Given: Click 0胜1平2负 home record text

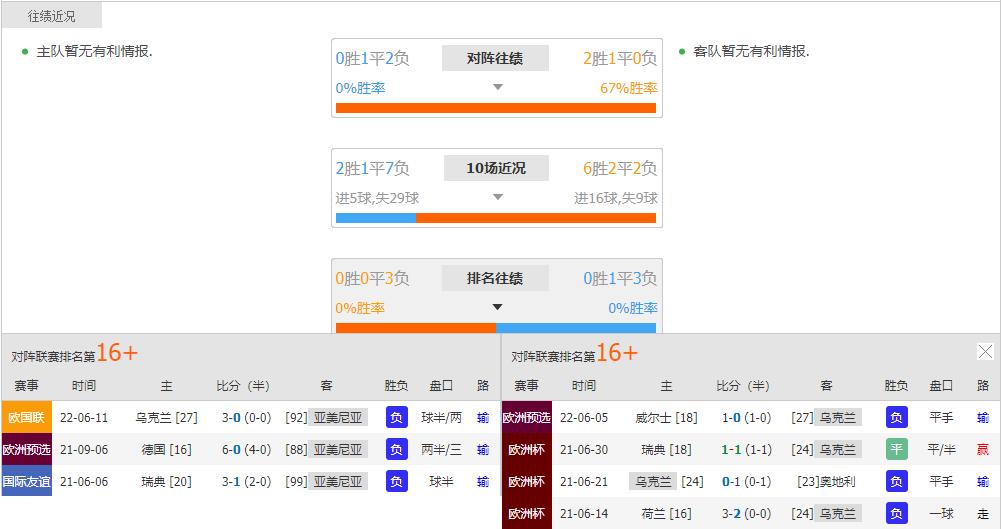Looking at the screenshot, I should [x=372, y=58].
